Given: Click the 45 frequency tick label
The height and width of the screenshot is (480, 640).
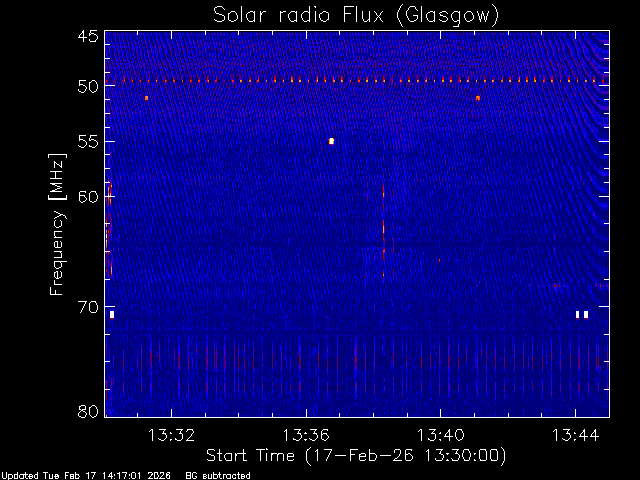Looking at the screenshot, I should (x=88, y=37).
